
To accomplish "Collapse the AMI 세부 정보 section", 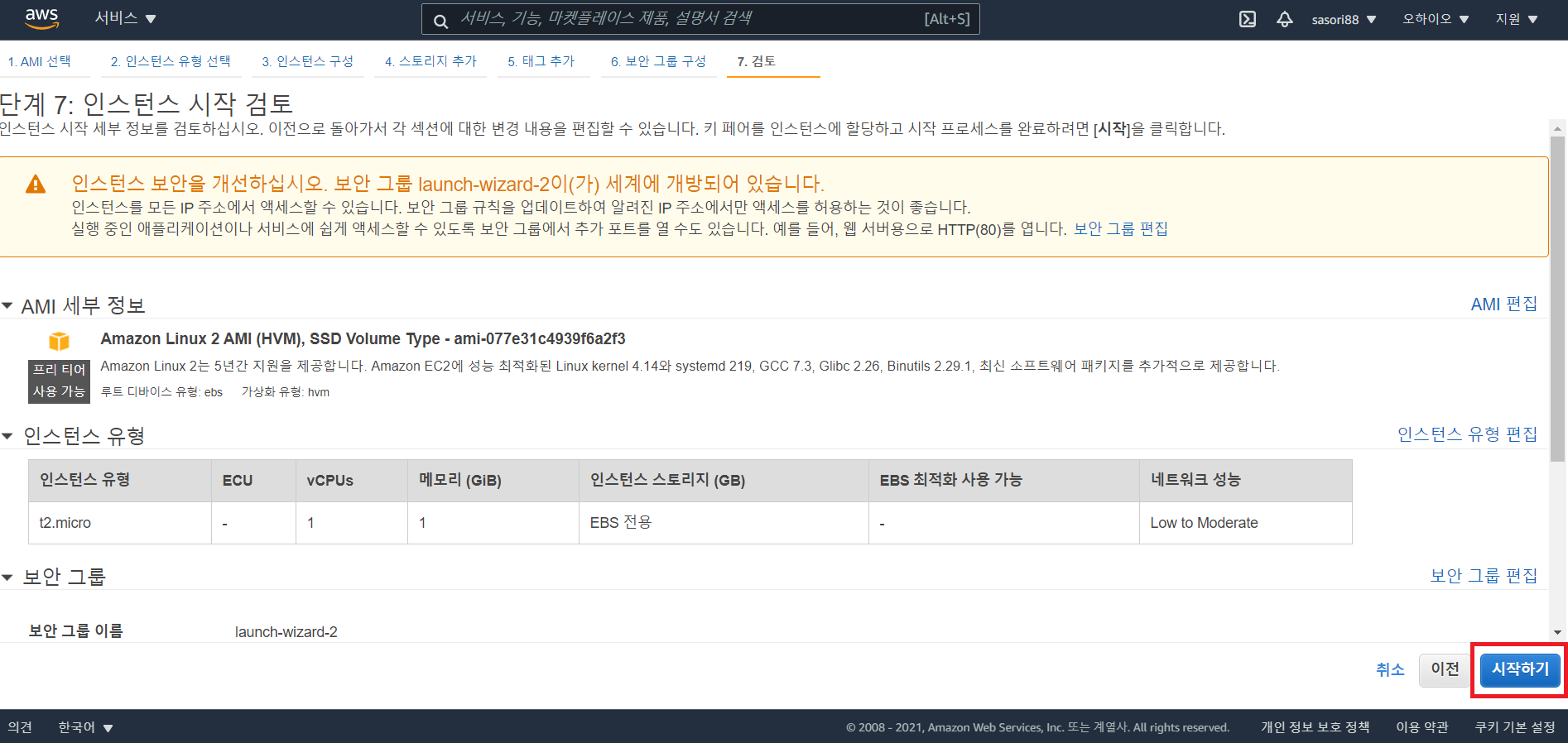I will point(7,306).
